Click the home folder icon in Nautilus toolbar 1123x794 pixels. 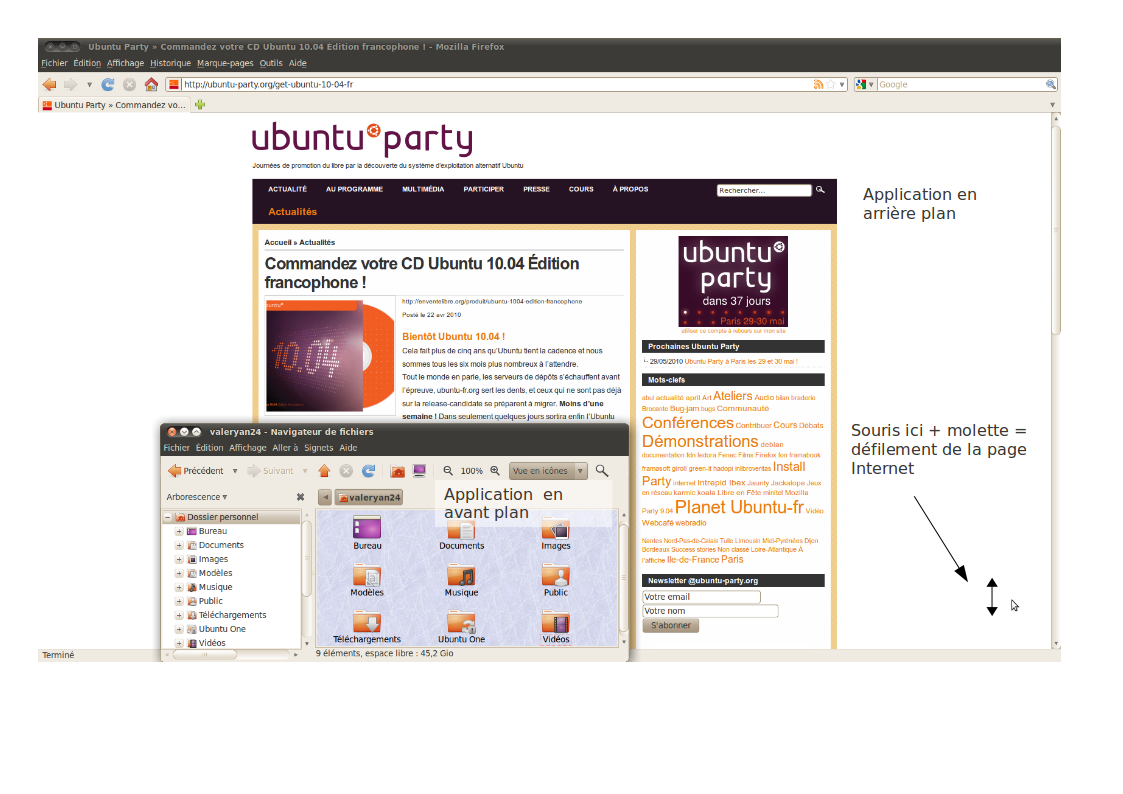tap(397, 471)
